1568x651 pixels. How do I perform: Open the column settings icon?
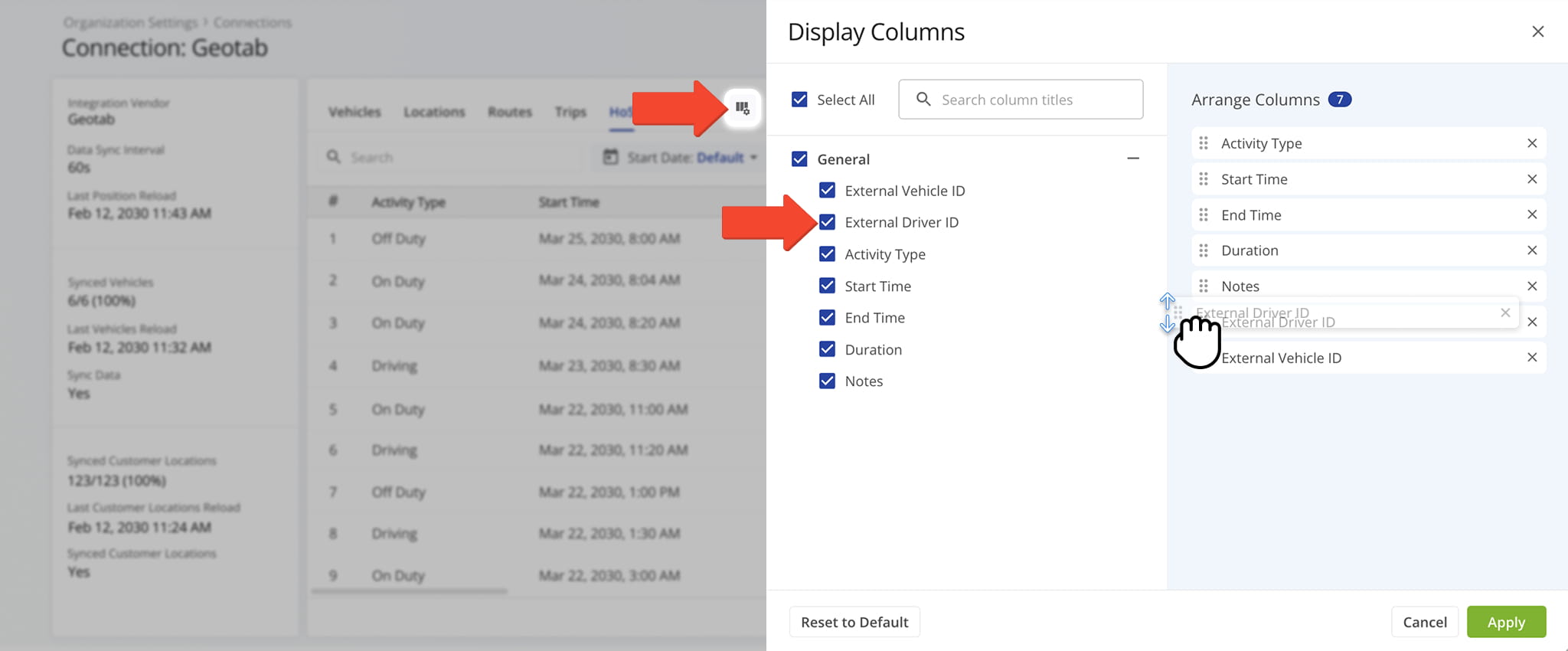click(x=742, y=108)
